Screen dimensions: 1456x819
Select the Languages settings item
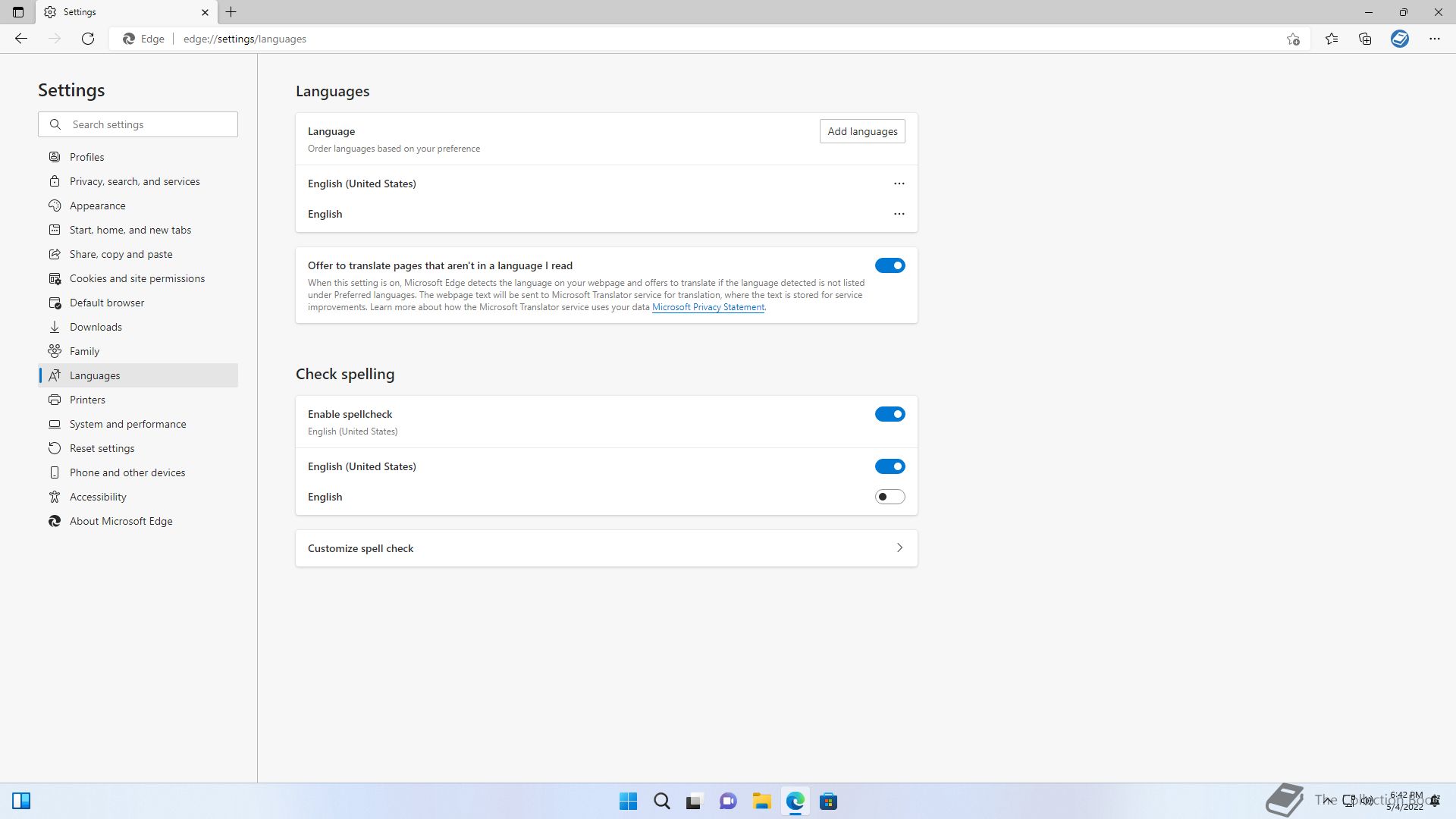138,375
